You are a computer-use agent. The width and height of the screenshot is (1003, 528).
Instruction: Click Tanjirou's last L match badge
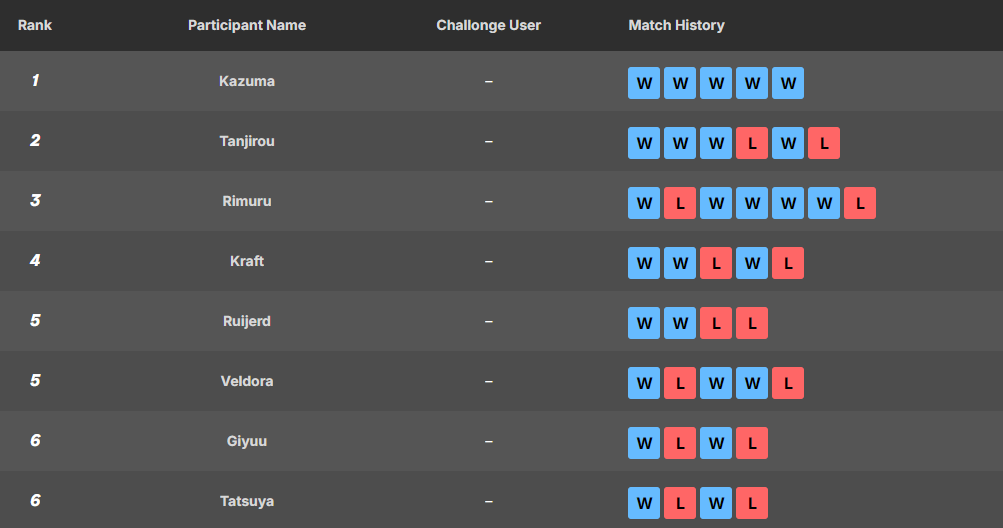click(x=824, y=143)
